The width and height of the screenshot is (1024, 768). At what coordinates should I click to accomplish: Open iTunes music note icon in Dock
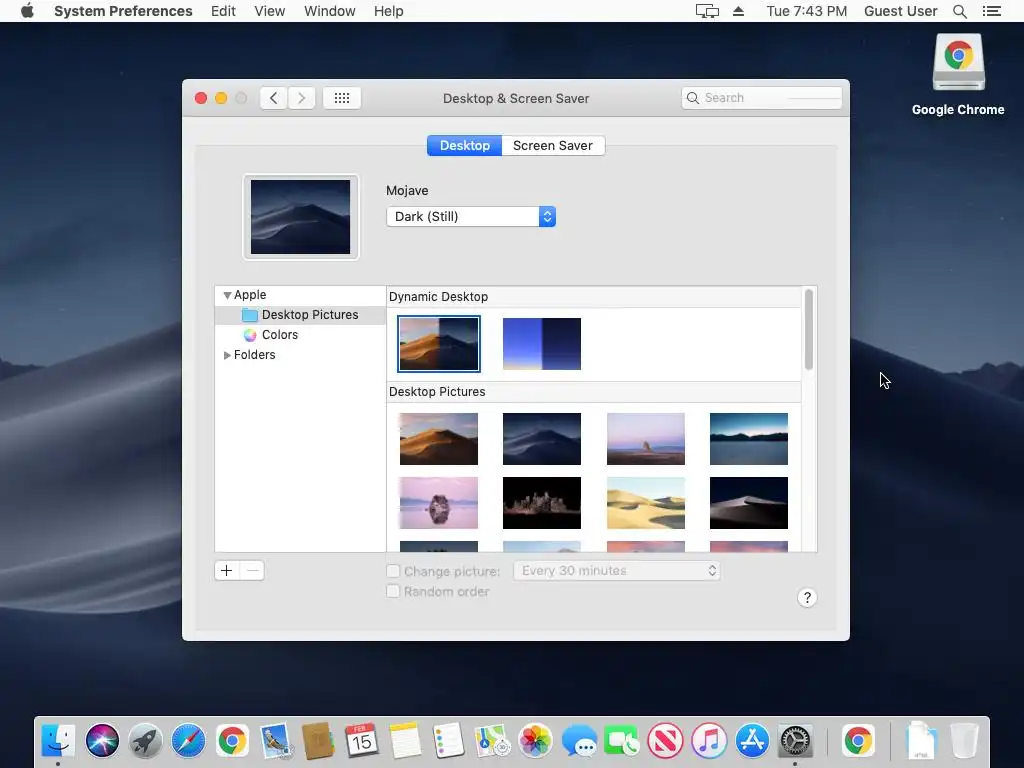[x=709, y=741]
